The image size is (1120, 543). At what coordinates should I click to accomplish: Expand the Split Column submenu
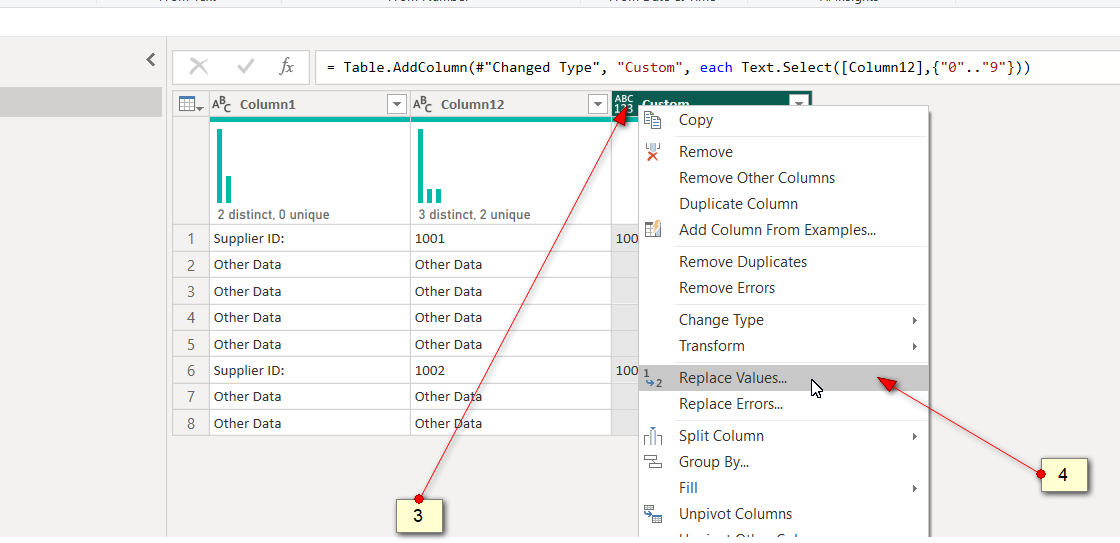pos(784,436)
